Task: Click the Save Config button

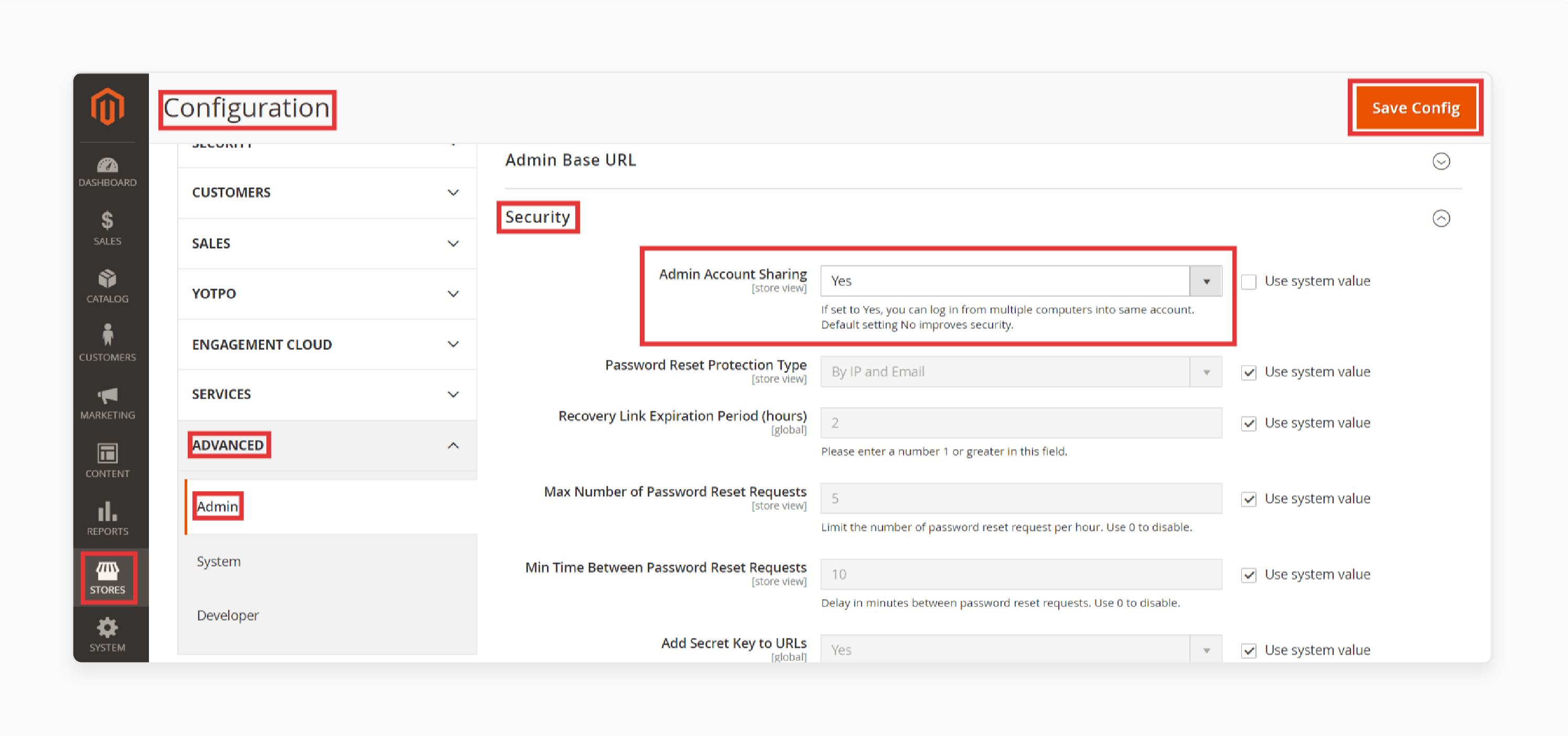Action: click(x=1415, y=108)
